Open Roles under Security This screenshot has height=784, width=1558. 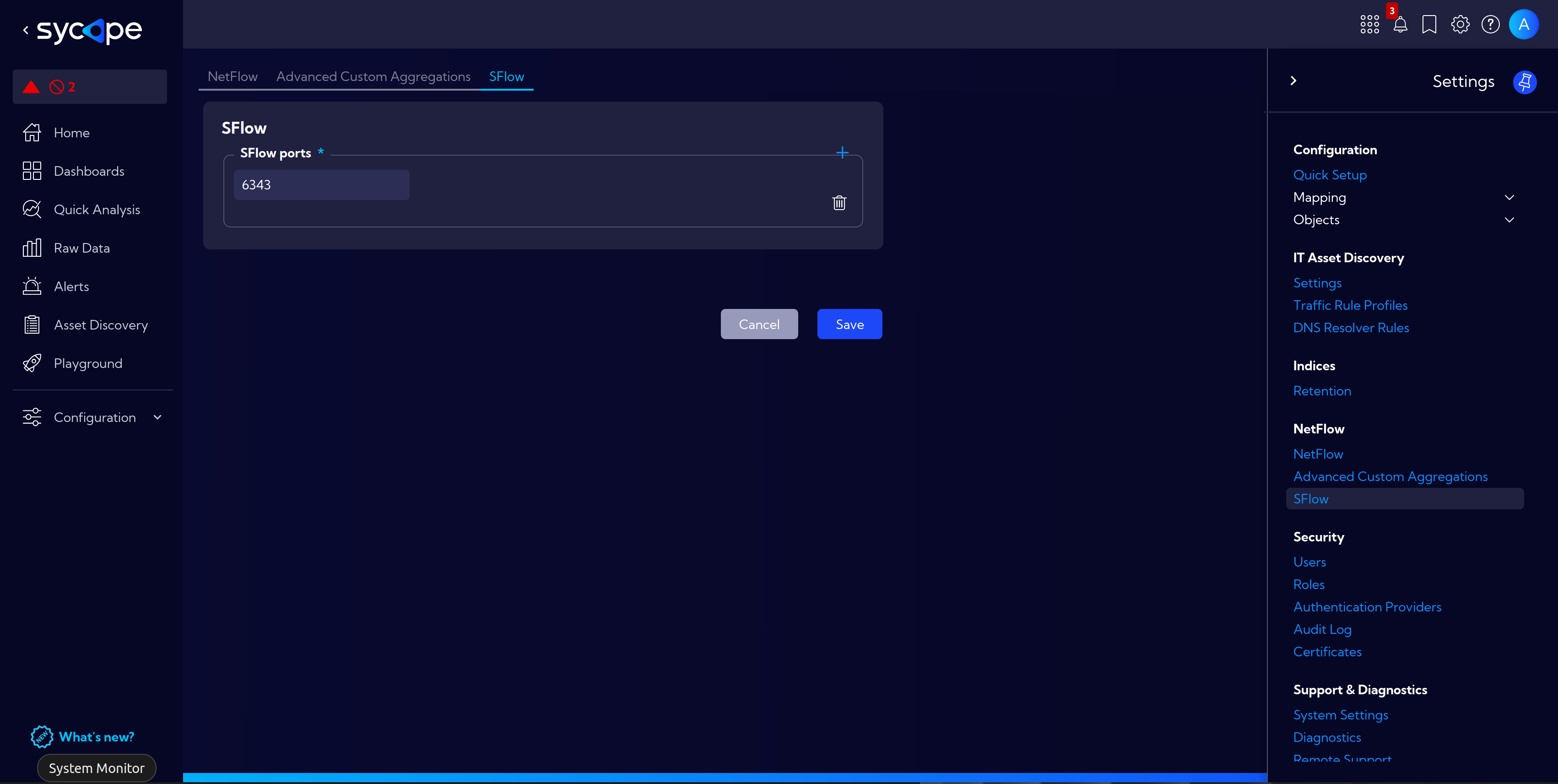tap(1308, 584)
